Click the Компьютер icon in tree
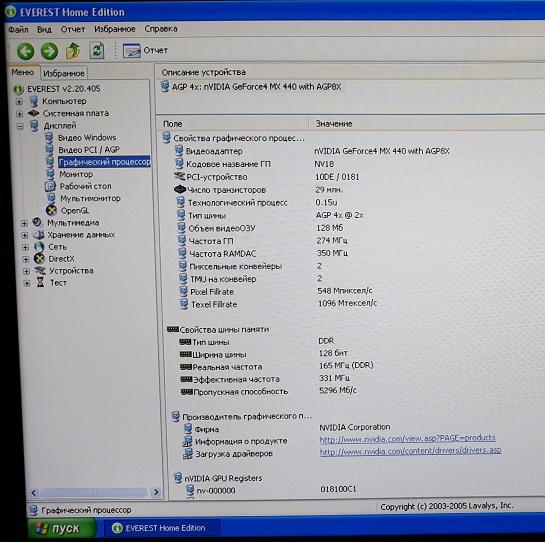545x542 pixels. coord(33,101)
